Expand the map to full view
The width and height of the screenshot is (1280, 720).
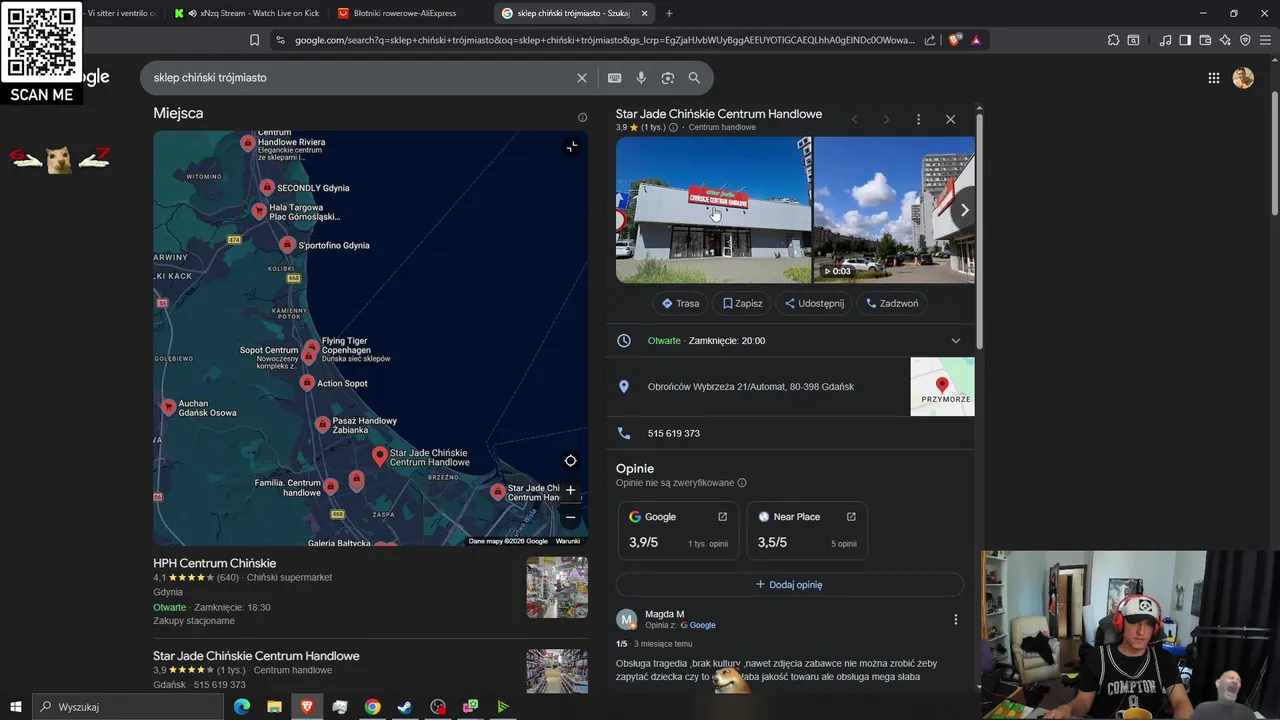571,147
